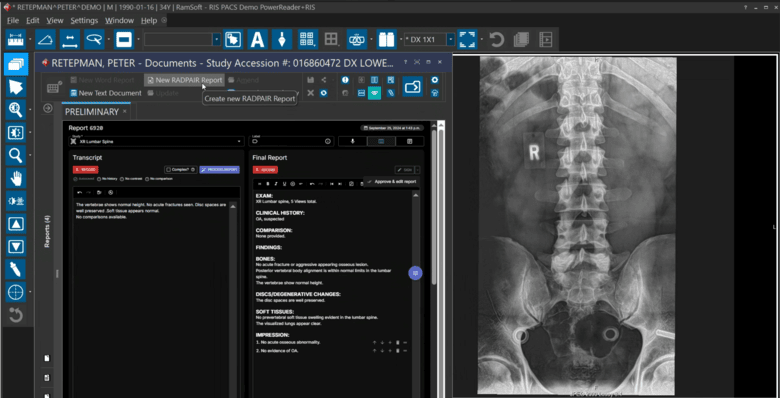Click the lumbar spine X-ray image
This screenshot has width=780, height=398.
click(577, 225)
